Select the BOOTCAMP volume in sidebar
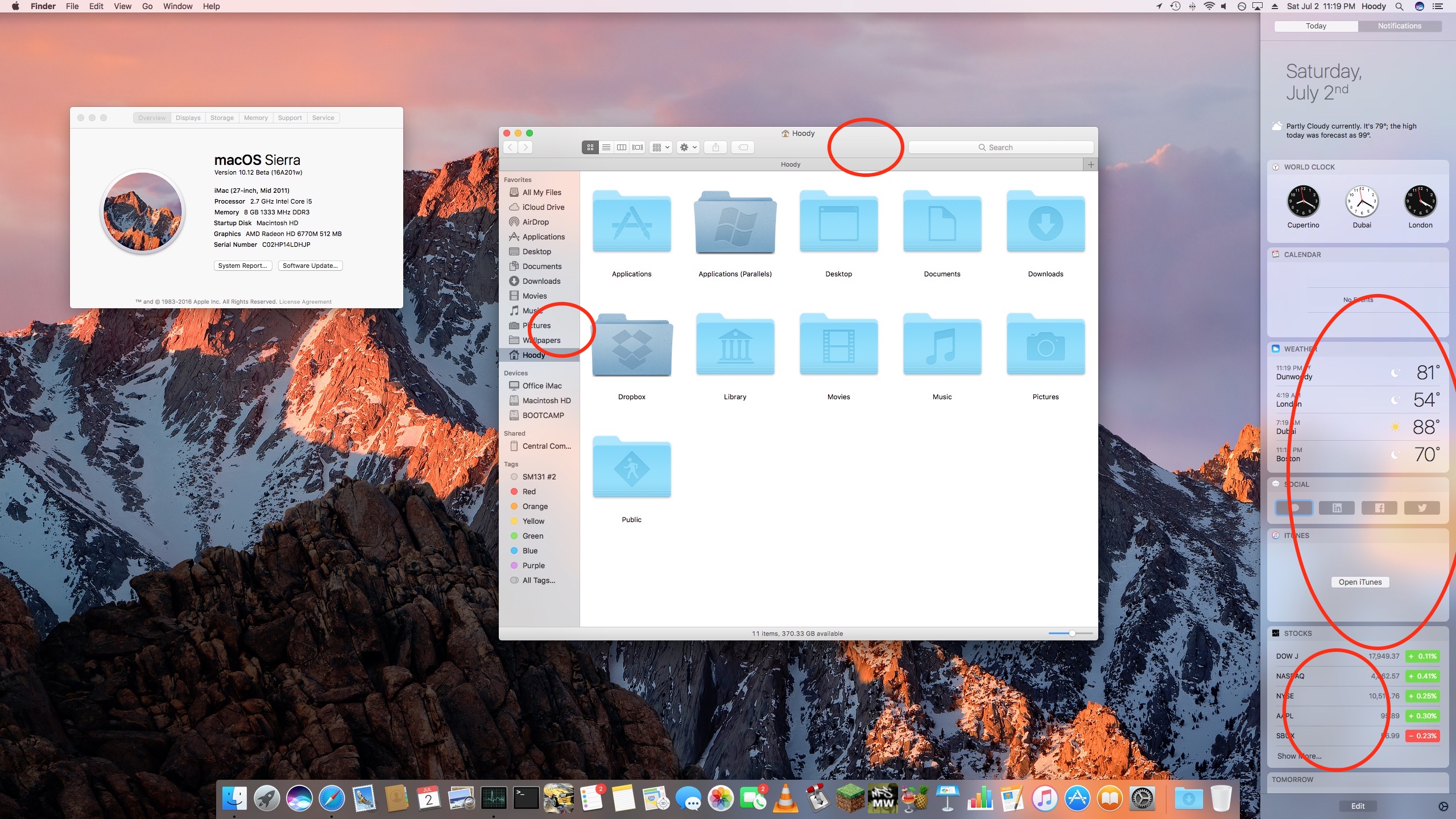The width and height of the screenshot is (1456, 819). 543,415
